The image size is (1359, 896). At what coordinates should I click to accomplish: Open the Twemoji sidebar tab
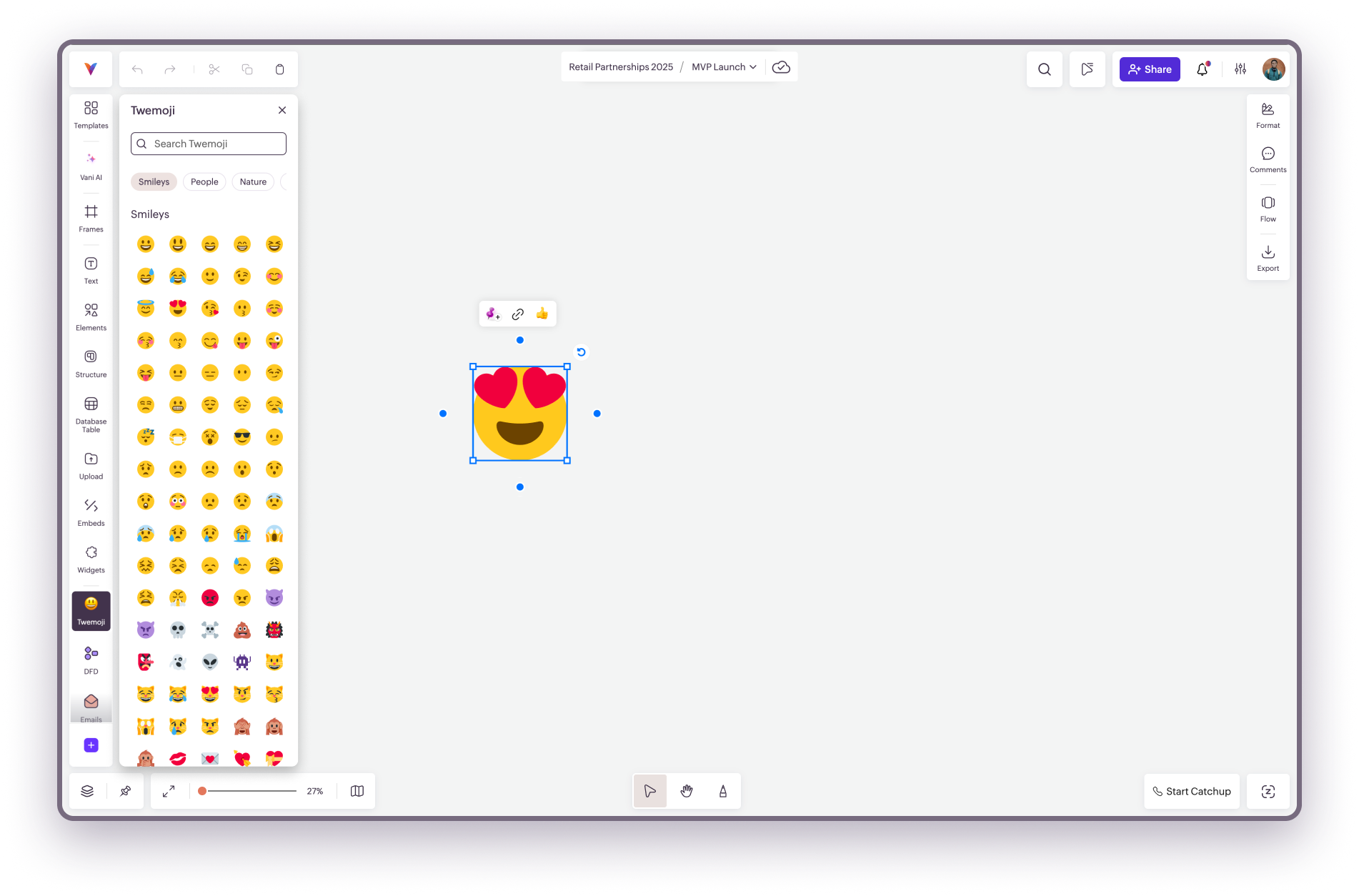tap(91, 611)
